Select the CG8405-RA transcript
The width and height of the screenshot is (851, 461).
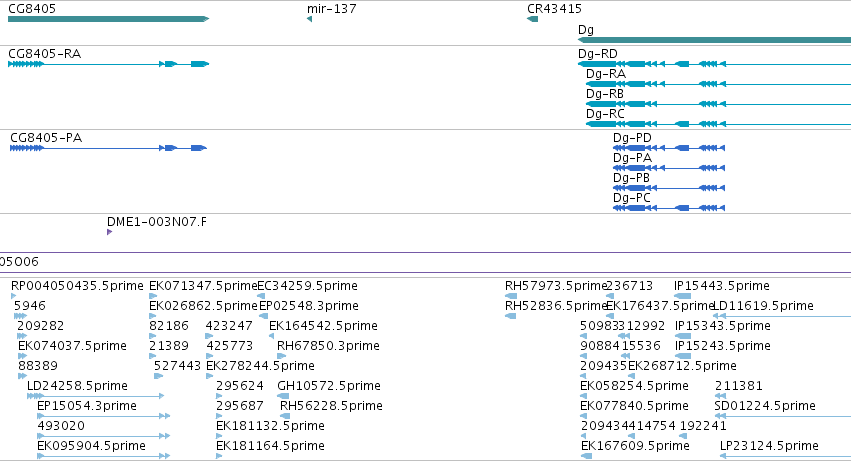point(109,64)
